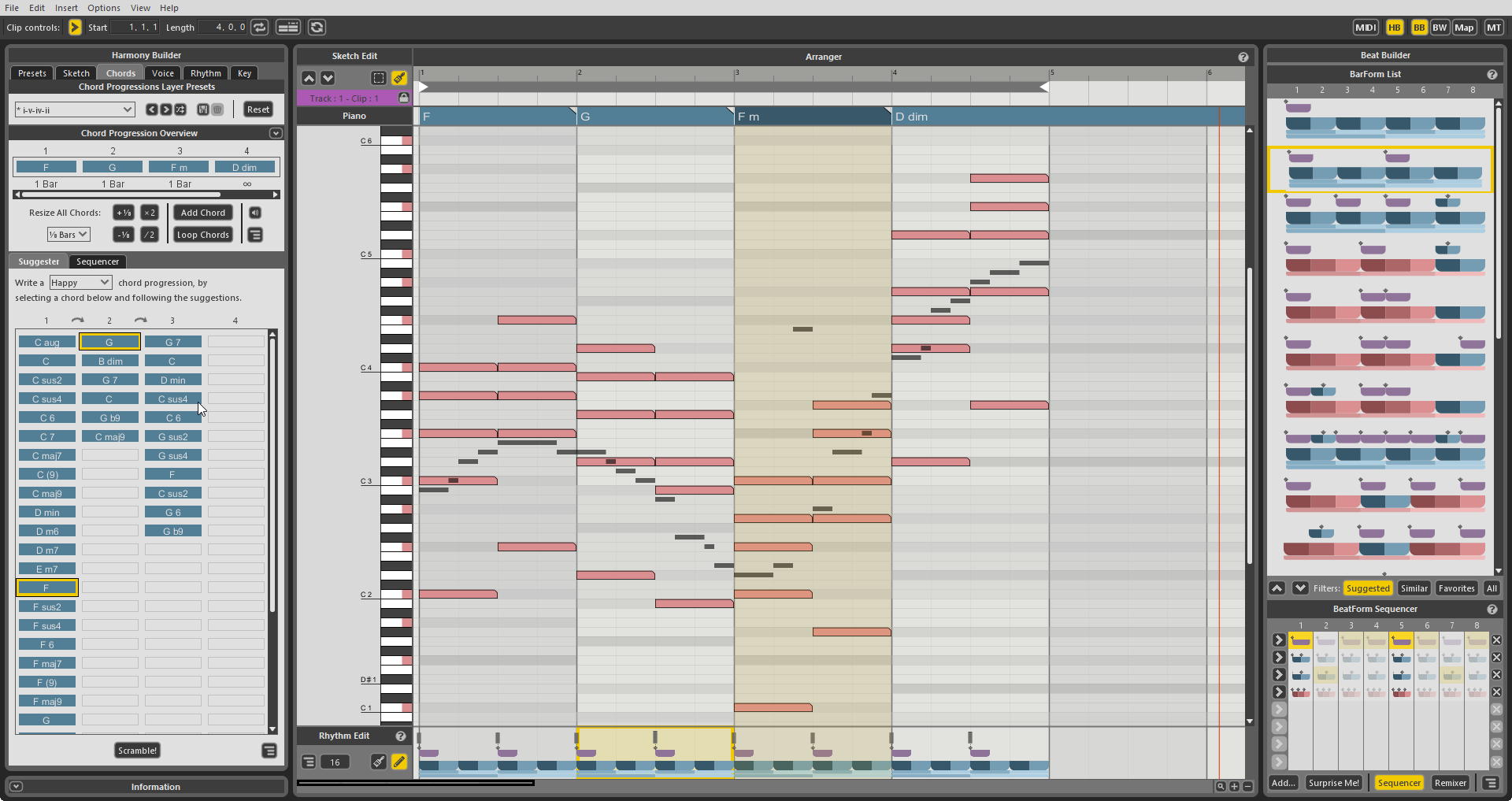The width and height of the screenshot is (1512, 801).
Task: Open the File menu
Action: pos(12,8)
